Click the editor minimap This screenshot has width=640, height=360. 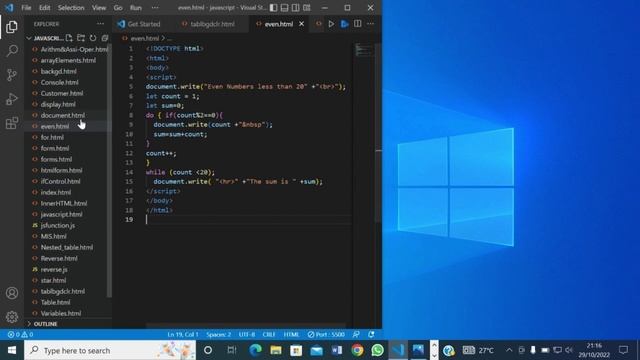[363, 50]
